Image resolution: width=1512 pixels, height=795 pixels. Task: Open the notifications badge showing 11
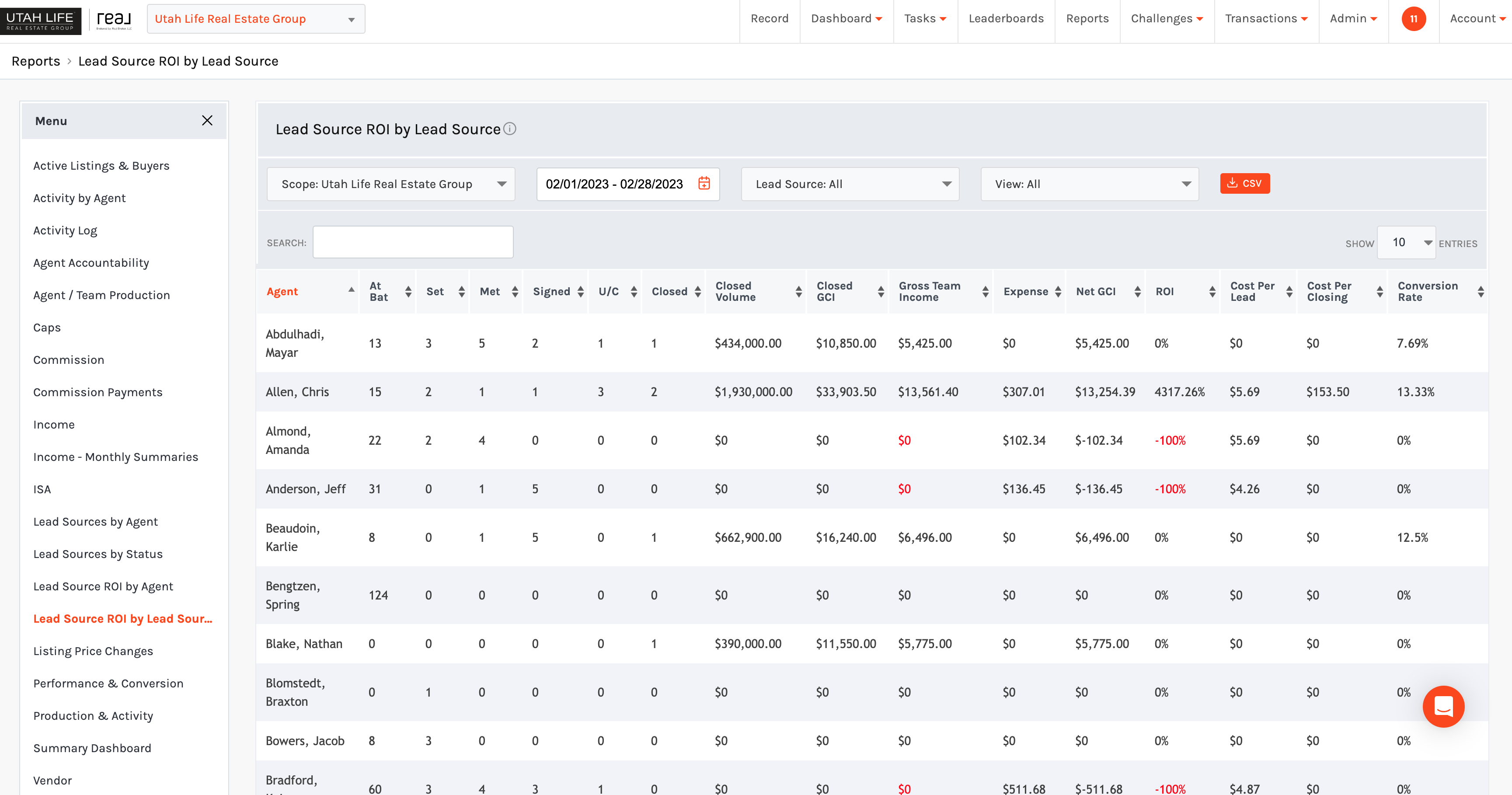click(x=1413, y=19)
